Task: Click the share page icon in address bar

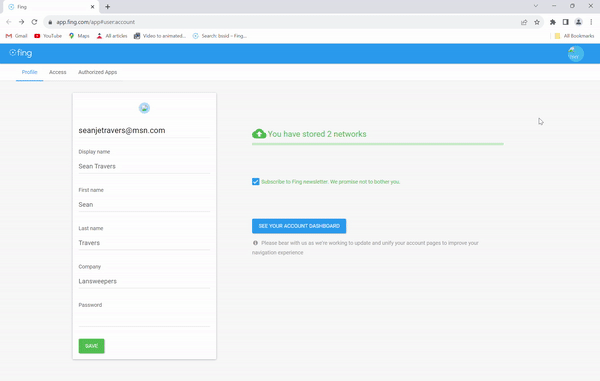Action: click(524, 22)
